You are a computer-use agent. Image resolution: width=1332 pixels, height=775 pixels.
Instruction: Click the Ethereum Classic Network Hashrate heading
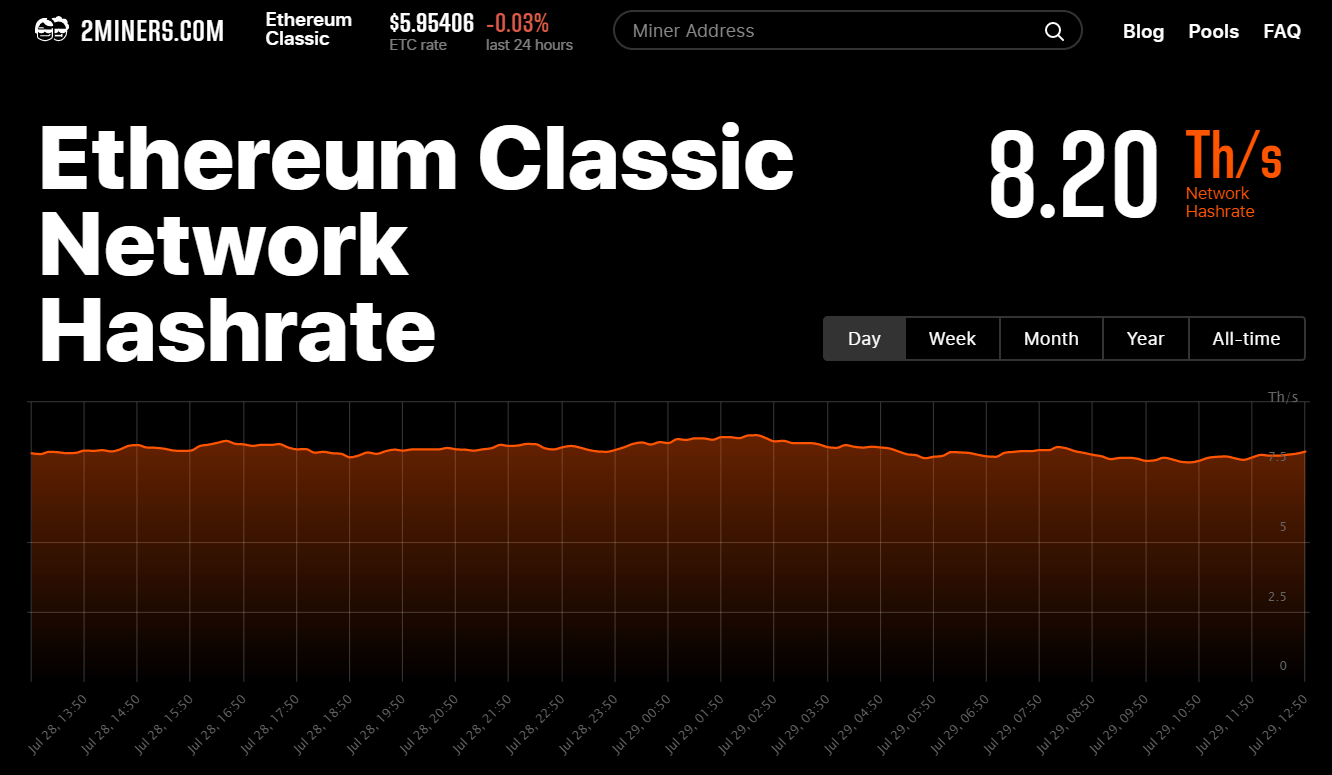[x=416, y=246]
